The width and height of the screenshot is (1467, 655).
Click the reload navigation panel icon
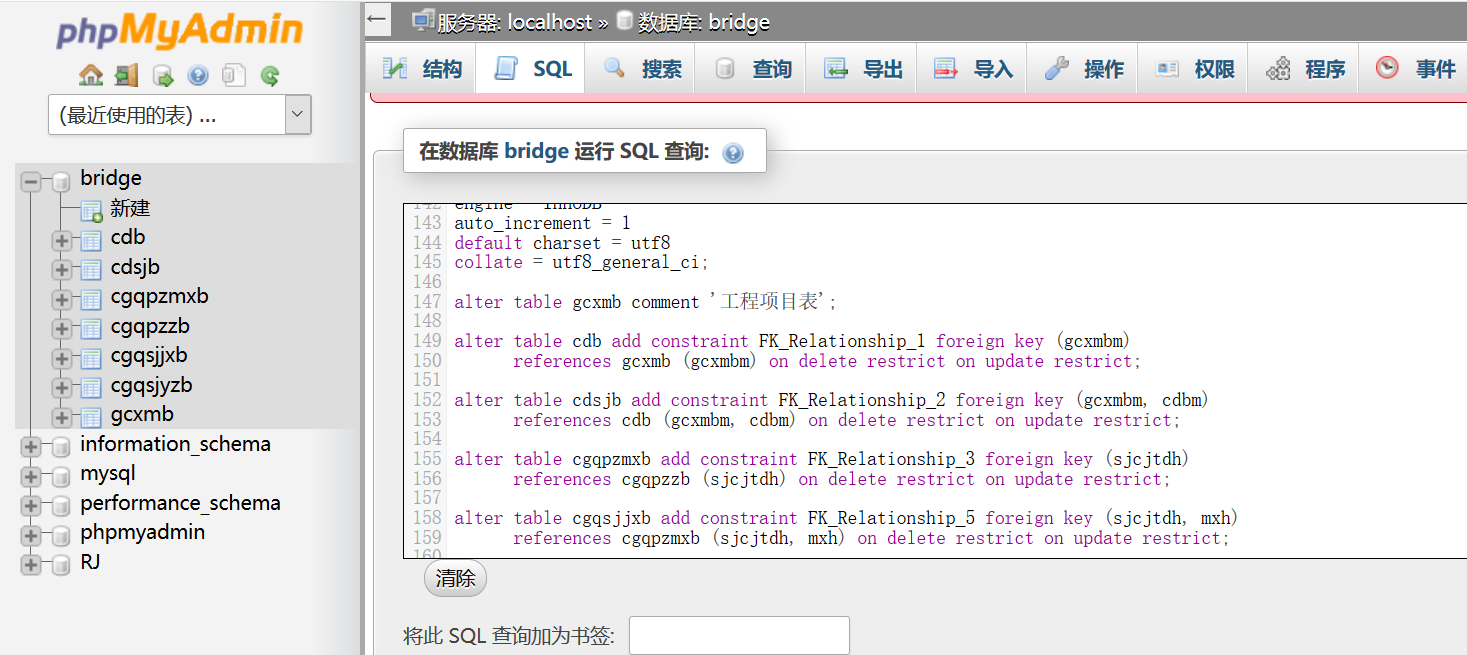point(269,75)
